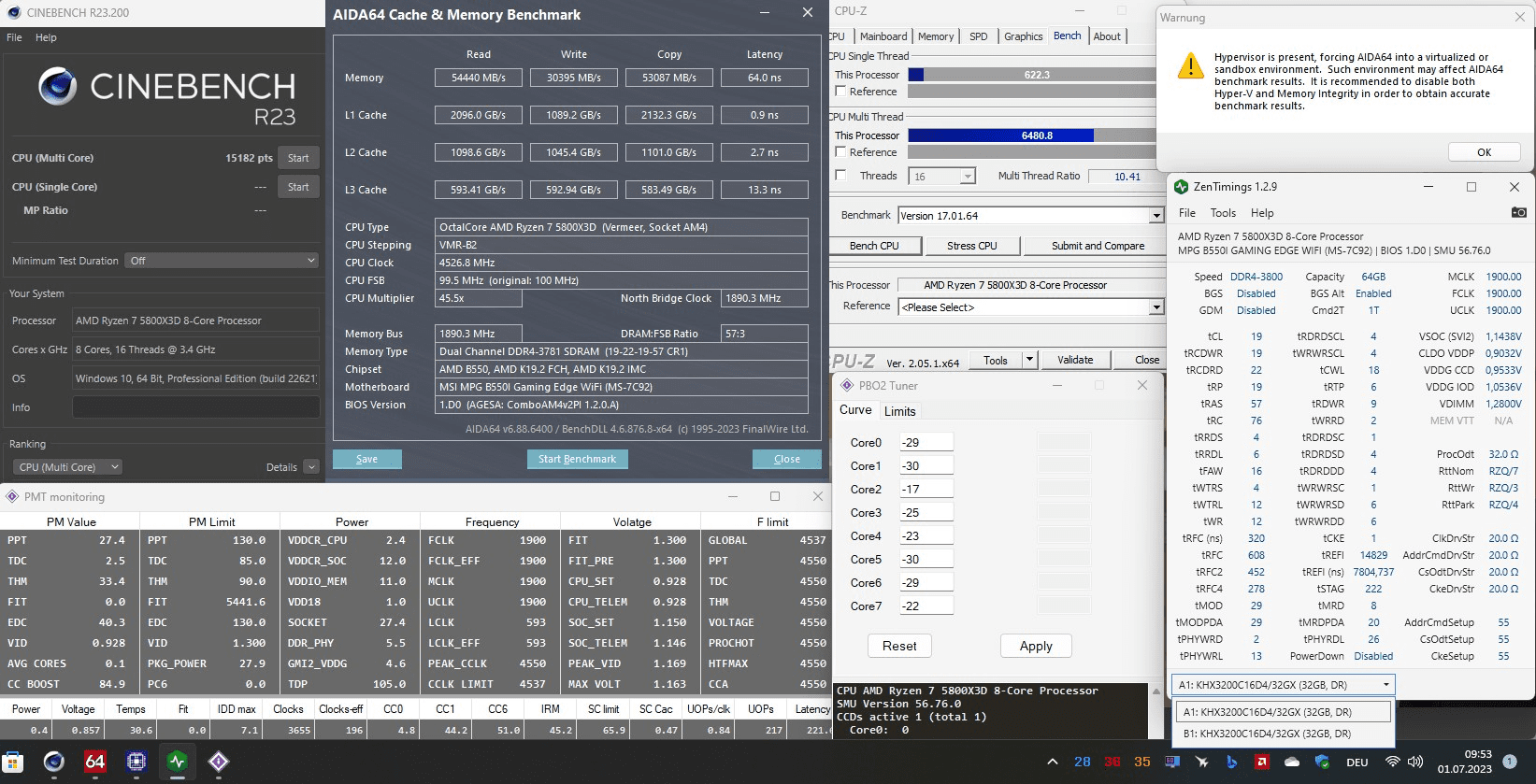The image size is (1536, 784).
Task: Click Start Benchmark in AIDA64
Action: point(577,459)
